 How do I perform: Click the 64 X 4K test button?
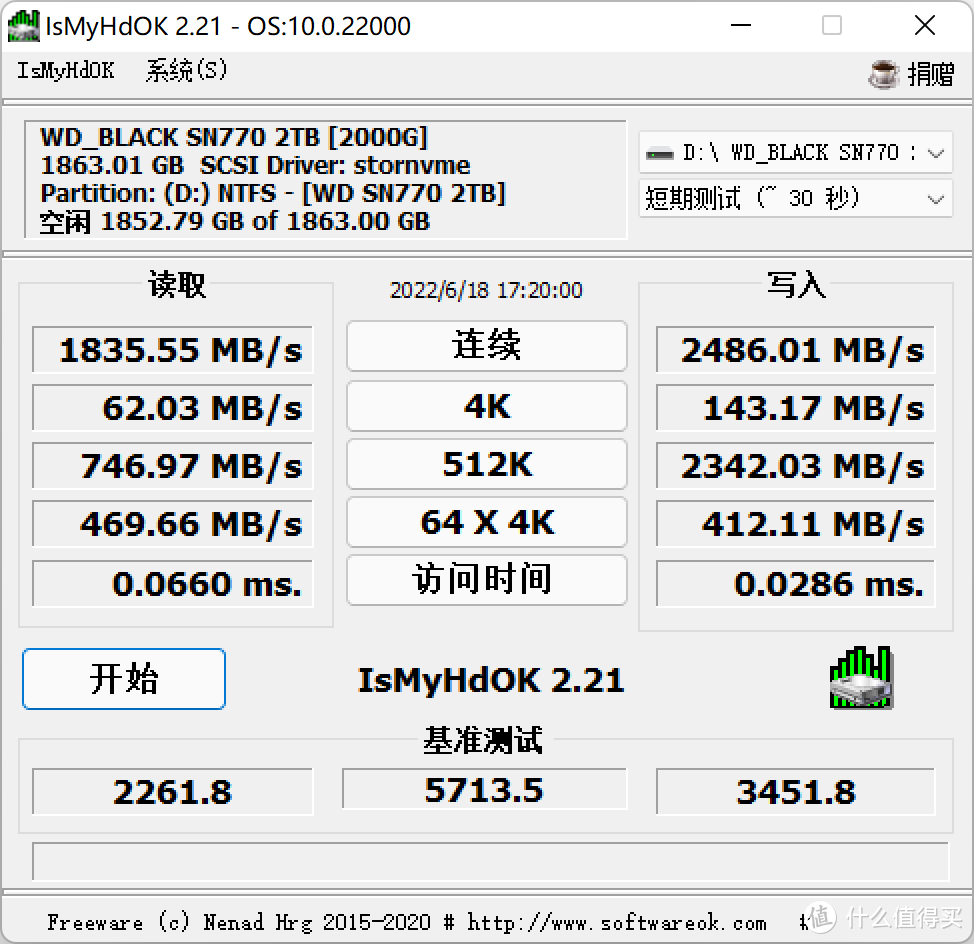click(486, 522)
